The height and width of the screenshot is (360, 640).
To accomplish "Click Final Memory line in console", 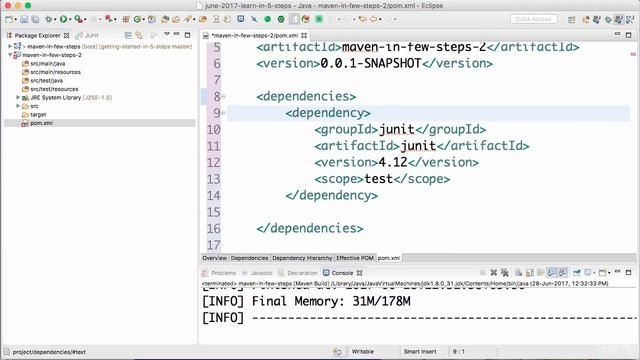I will (306, 301).
